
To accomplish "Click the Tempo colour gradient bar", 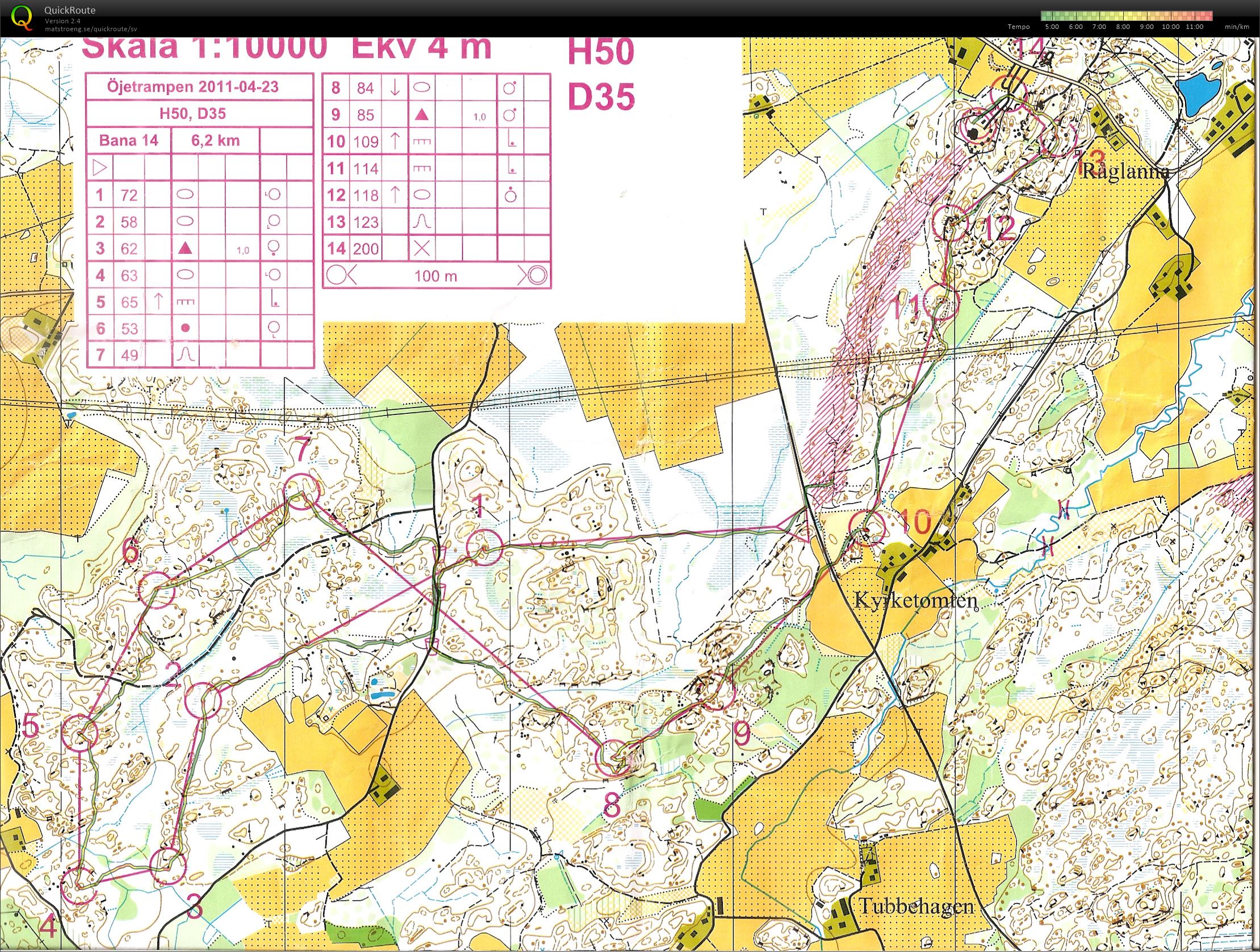I will [1126, 16].
